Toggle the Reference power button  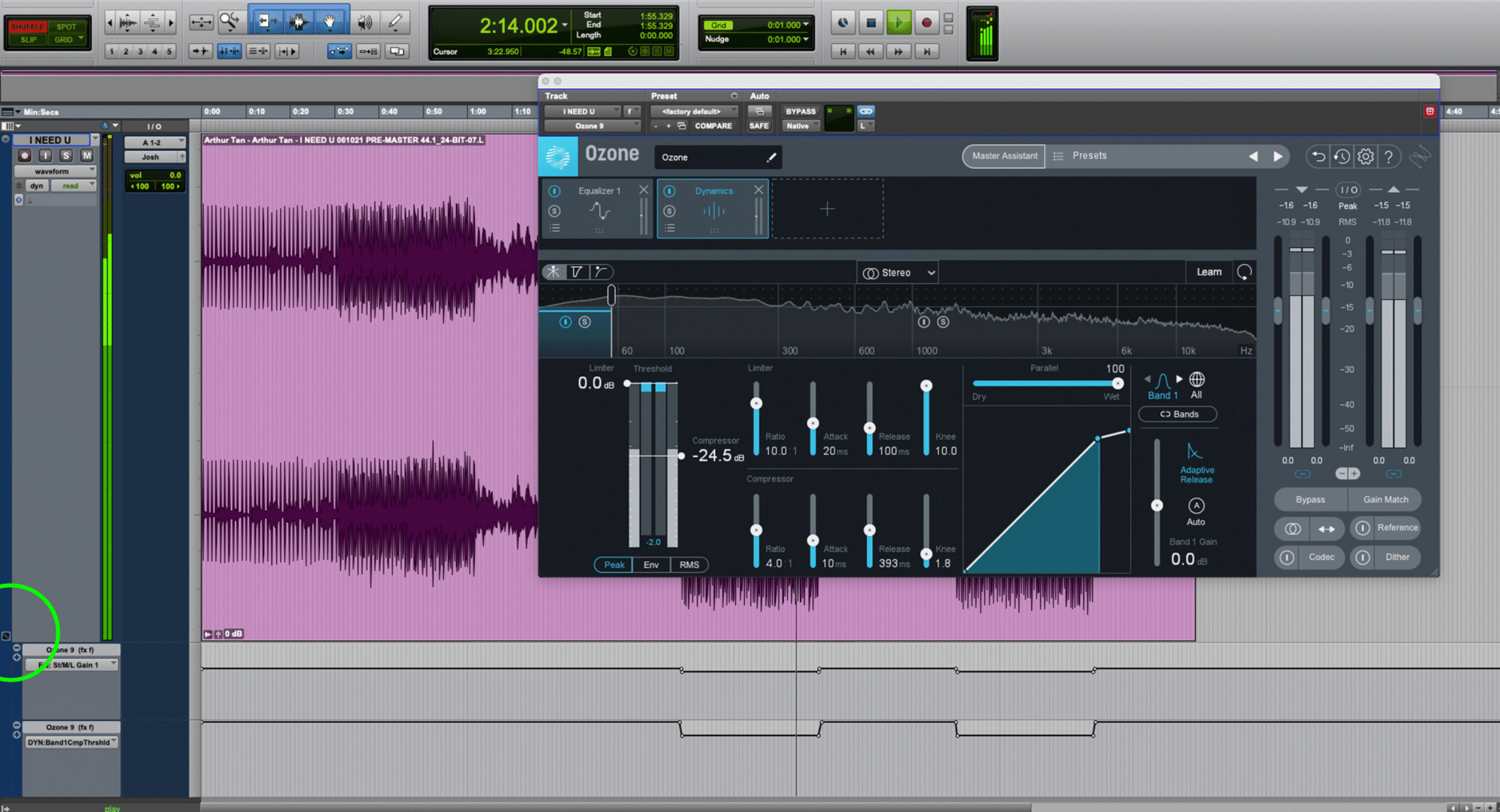click(x=1362, y=528)
